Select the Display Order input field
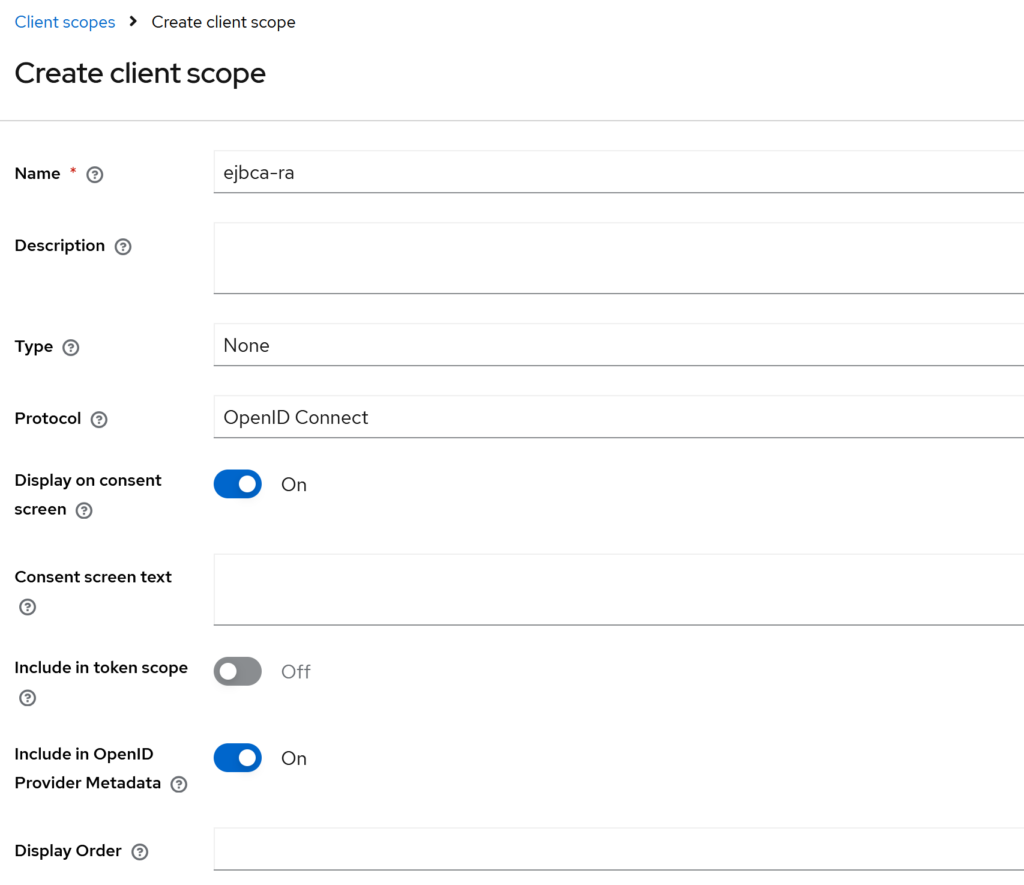Viewport: 1024px width, 885px height. pyautogui.click(x=618, y=849)
